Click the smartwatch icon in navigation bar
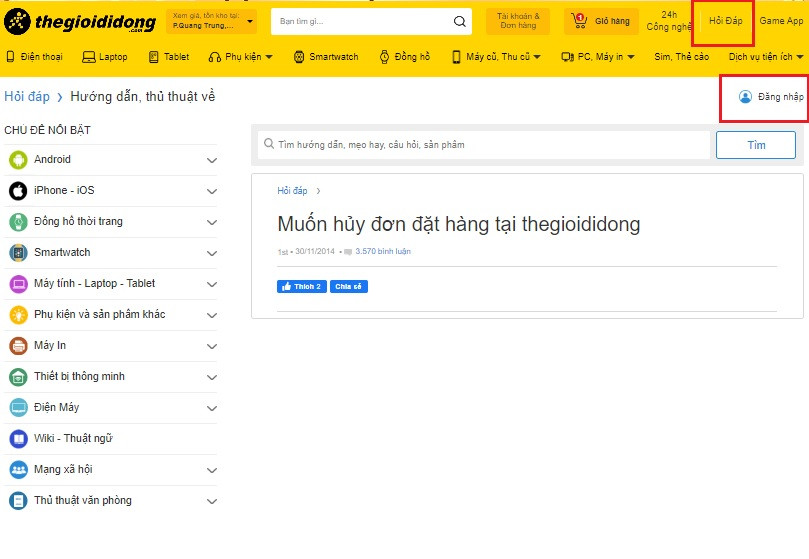Viewport: 809px width, 559px height. (299, 57)
